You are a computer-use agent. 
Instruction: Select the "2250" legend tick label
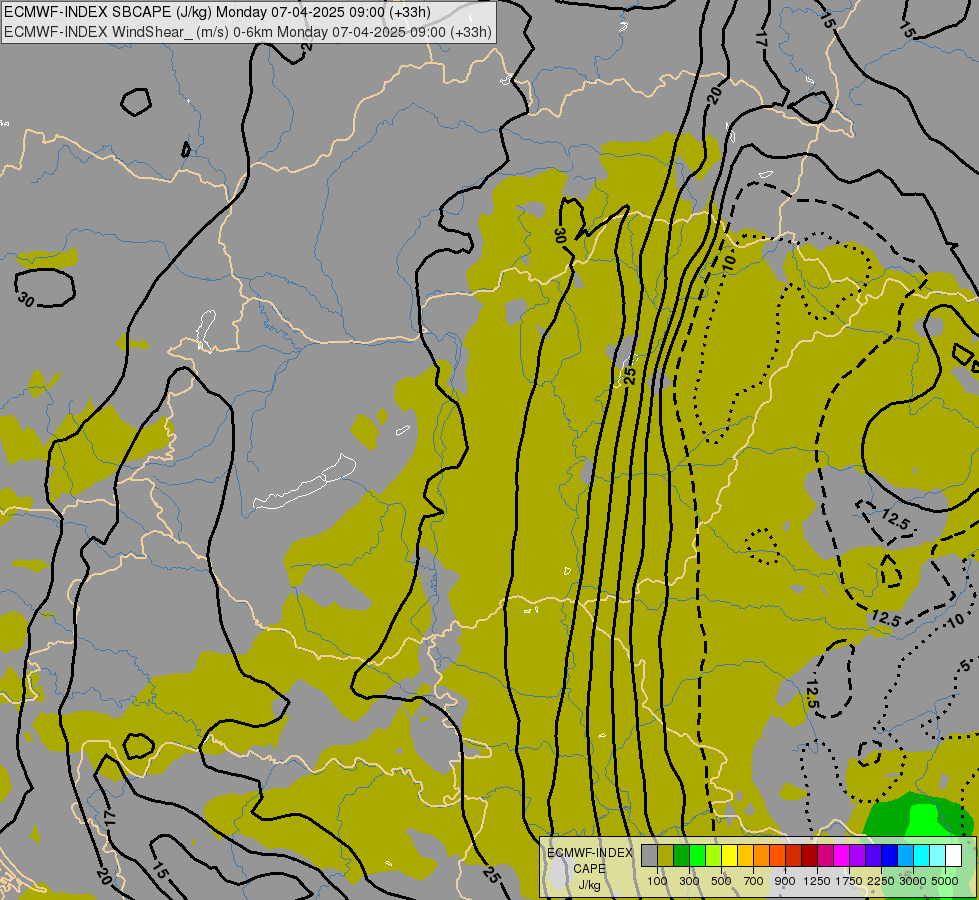pyautogui.click(x=881, y=881)
